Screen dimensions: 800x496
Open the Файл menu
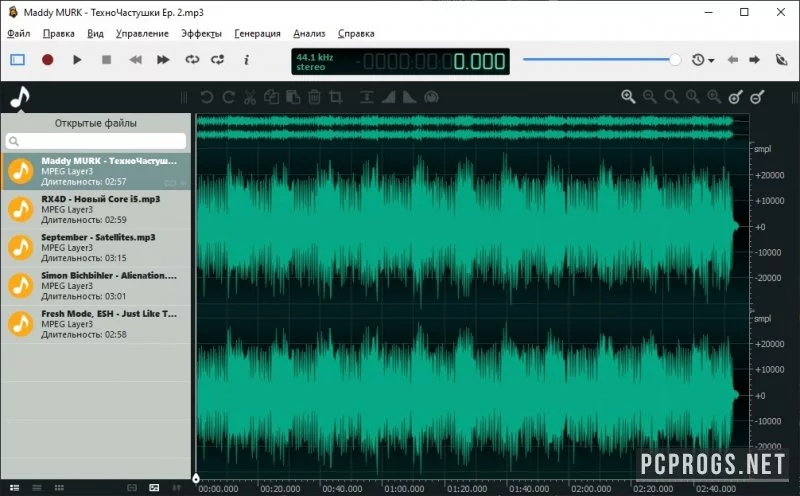coord(18,33)
